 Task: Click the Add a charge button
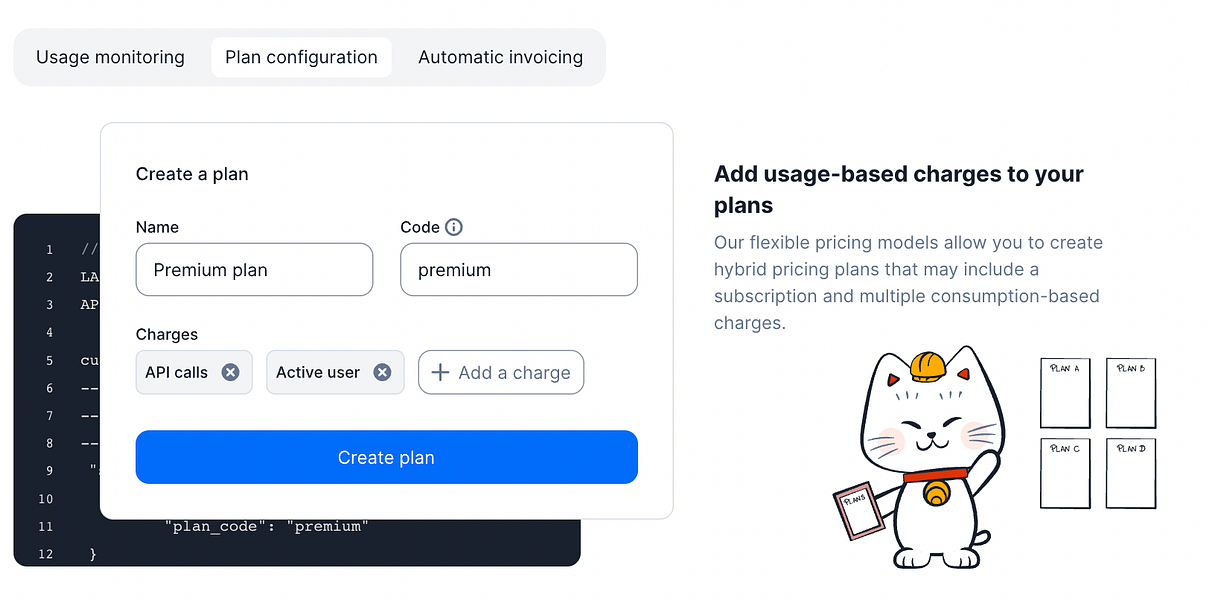(x=501, y=372)
